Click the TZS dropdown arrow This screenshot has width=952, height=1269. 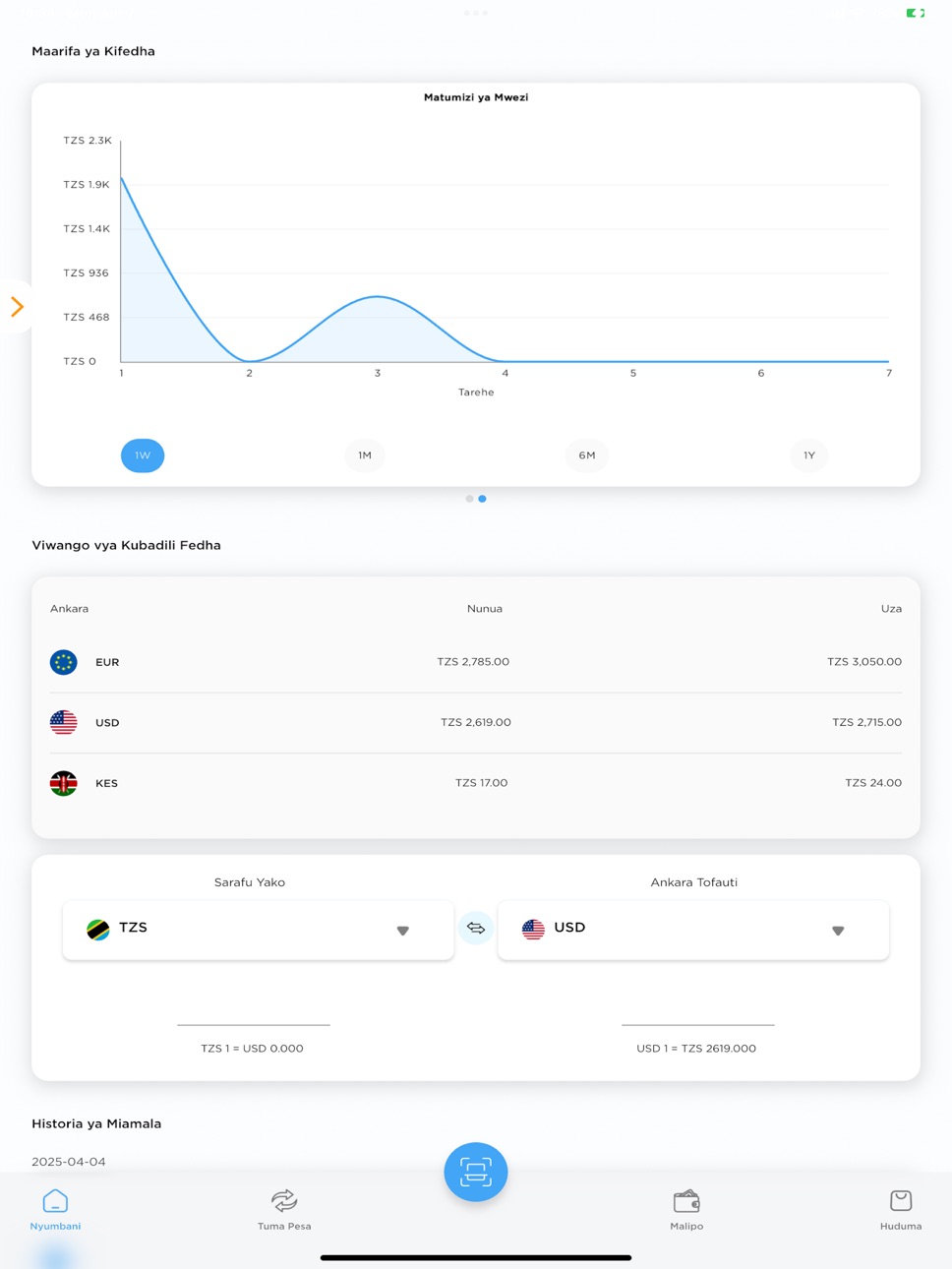coord(403,931)
